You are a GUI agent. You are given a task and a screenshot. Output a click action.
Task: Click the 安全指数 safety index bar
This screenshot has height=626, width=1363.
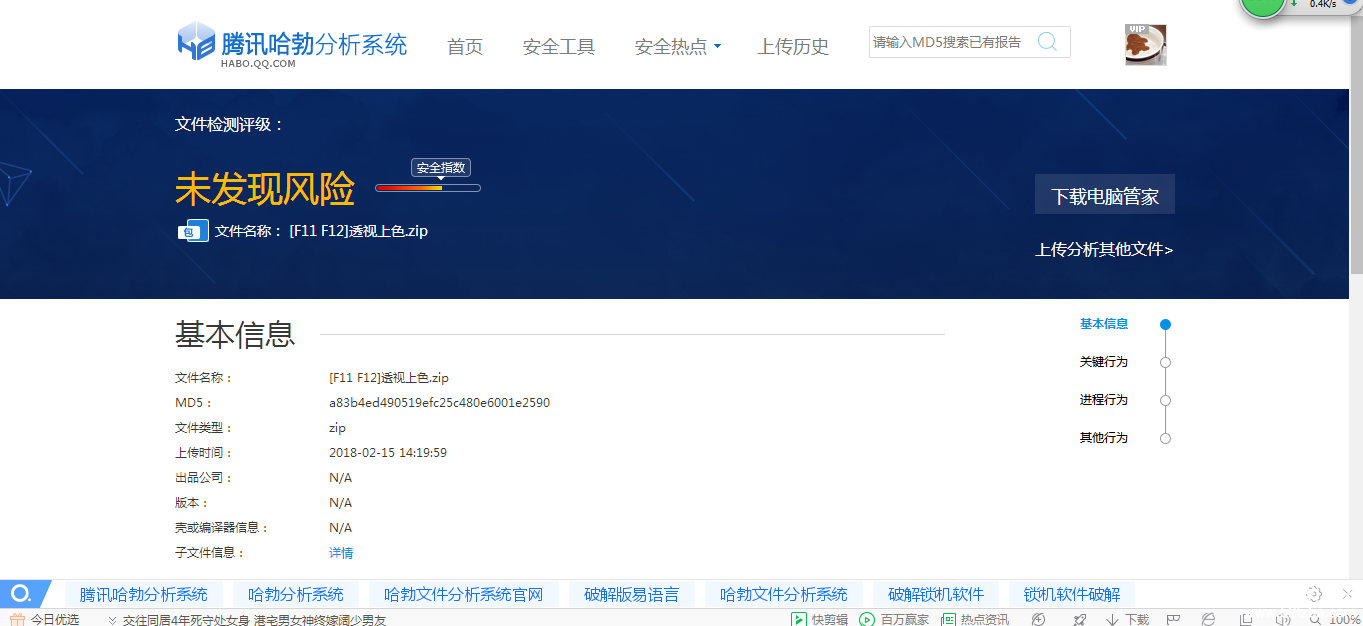428,188
